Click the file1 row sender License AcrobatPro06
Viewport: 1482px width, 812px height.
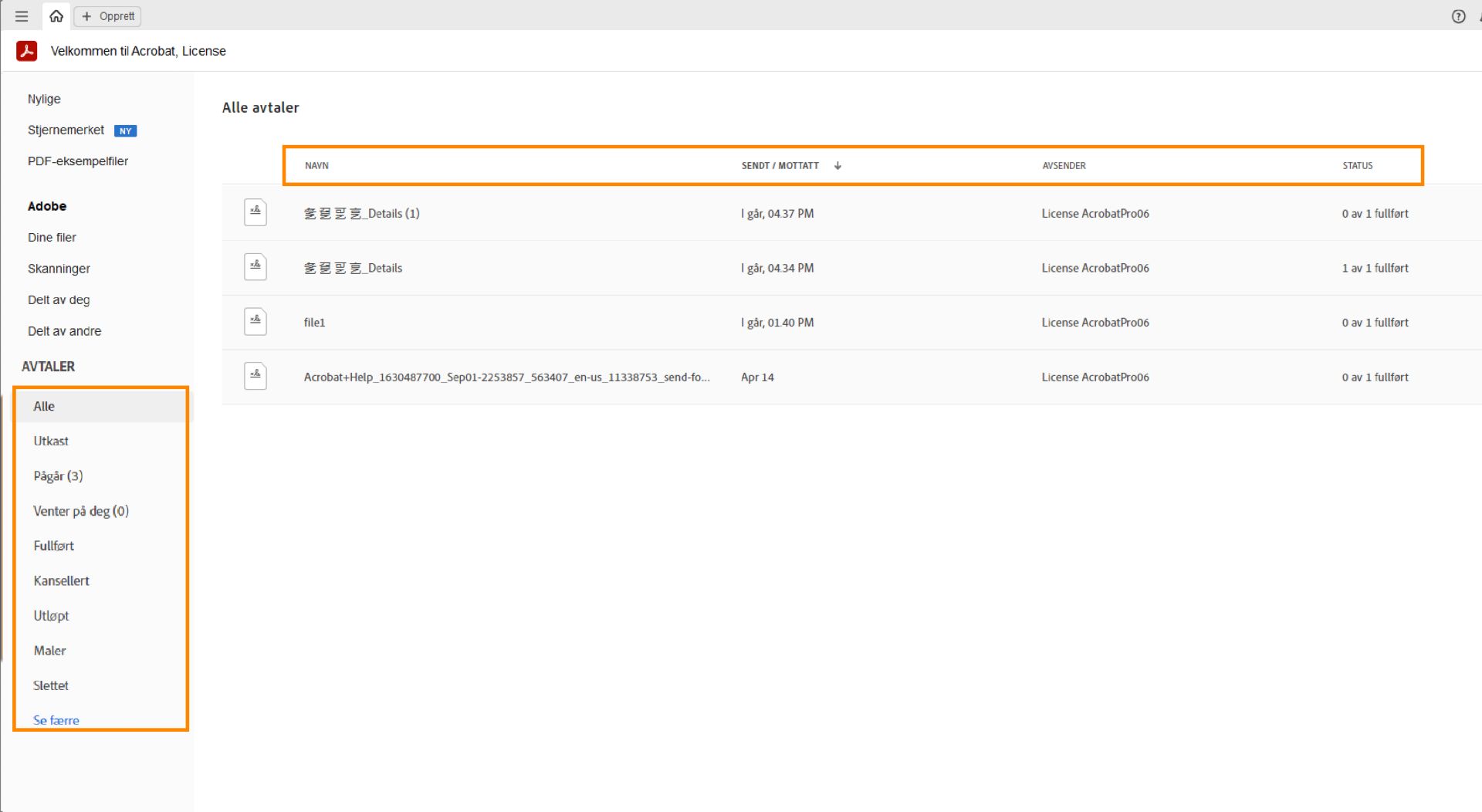[x=1095, y=323]
